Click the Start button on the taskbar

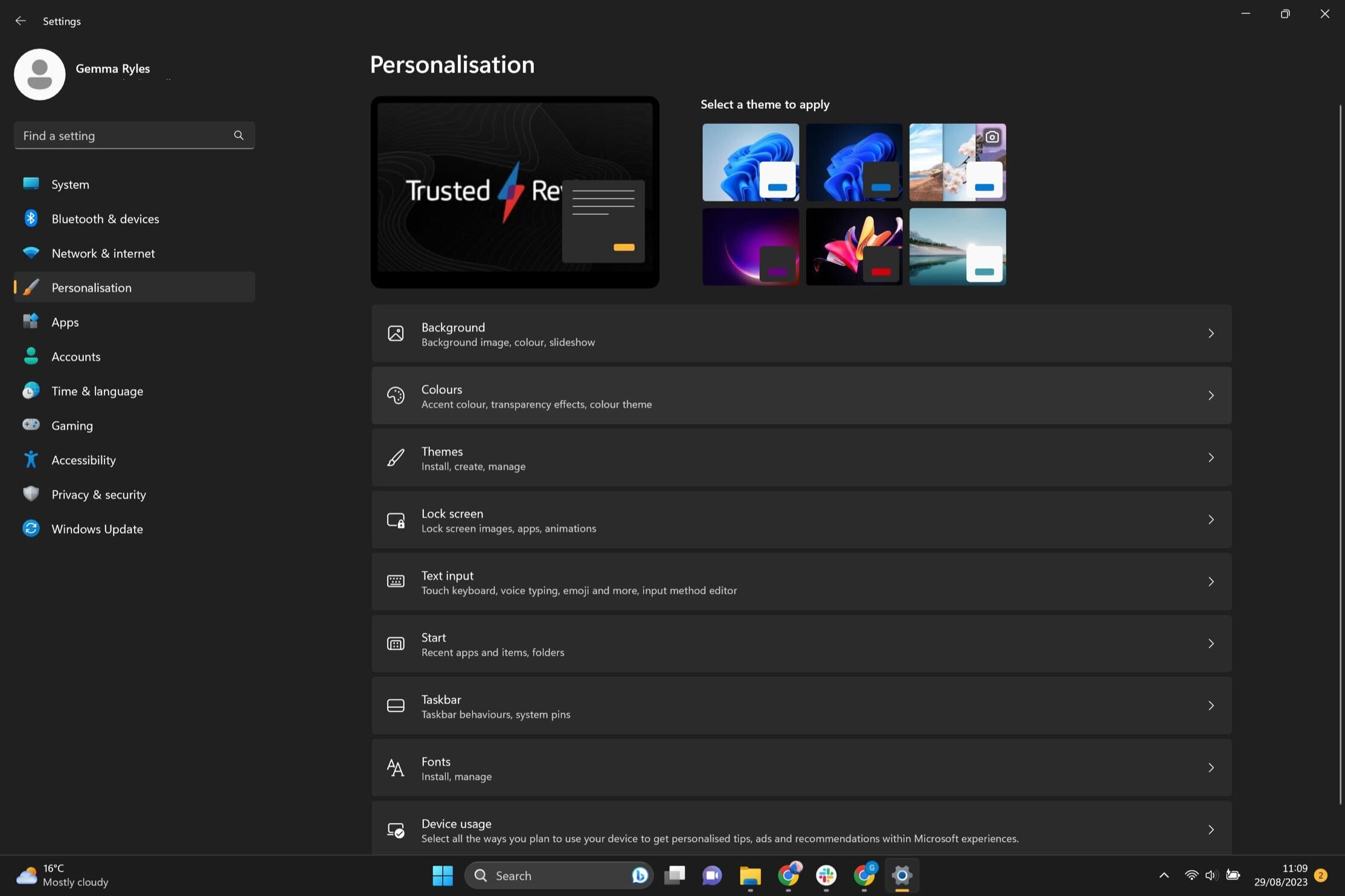click(x=443, y=875)
